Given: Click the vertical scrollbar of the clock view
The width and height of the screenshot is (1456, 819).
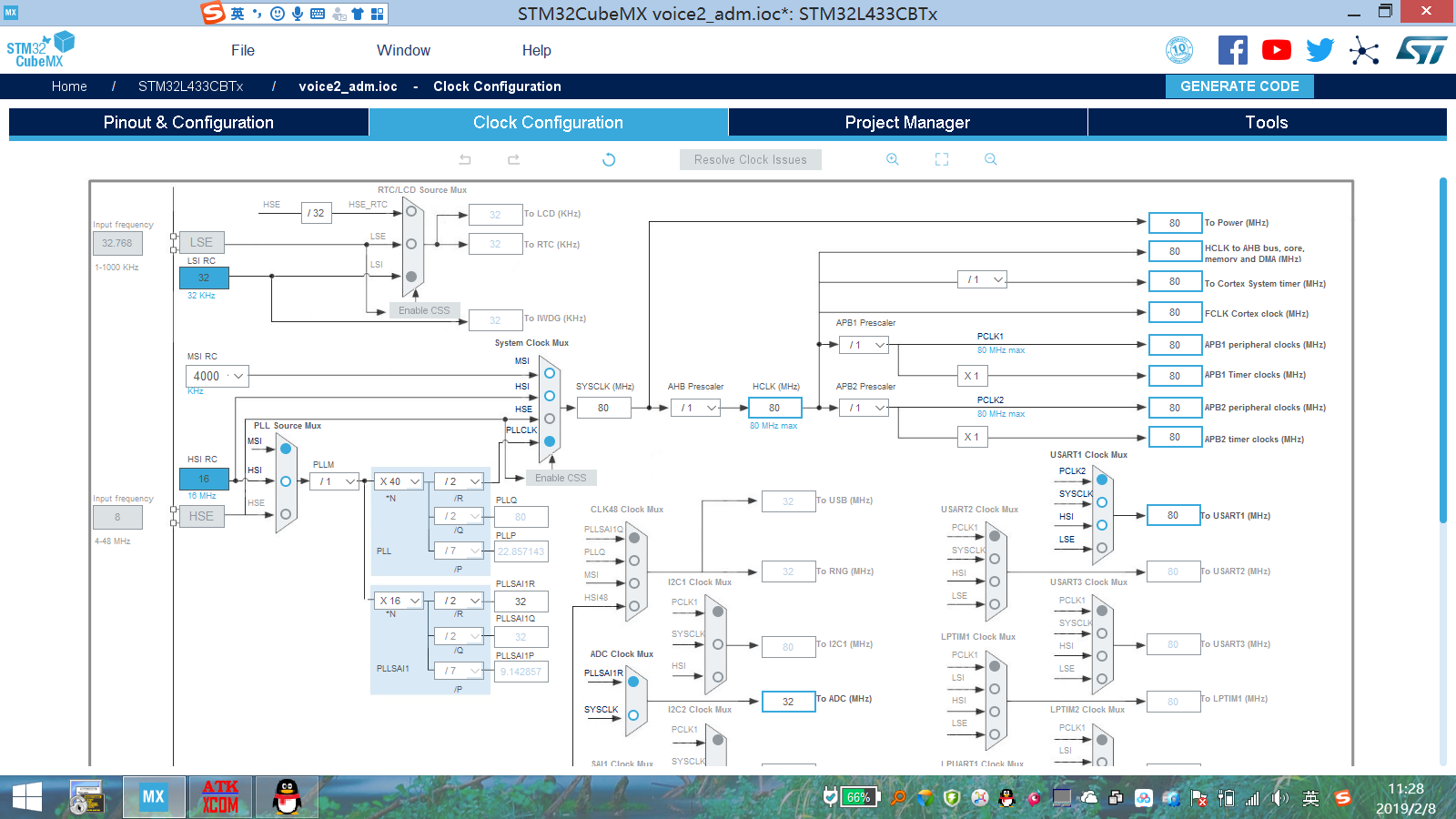Looking at the screenshot, I should pos(1442,350).
